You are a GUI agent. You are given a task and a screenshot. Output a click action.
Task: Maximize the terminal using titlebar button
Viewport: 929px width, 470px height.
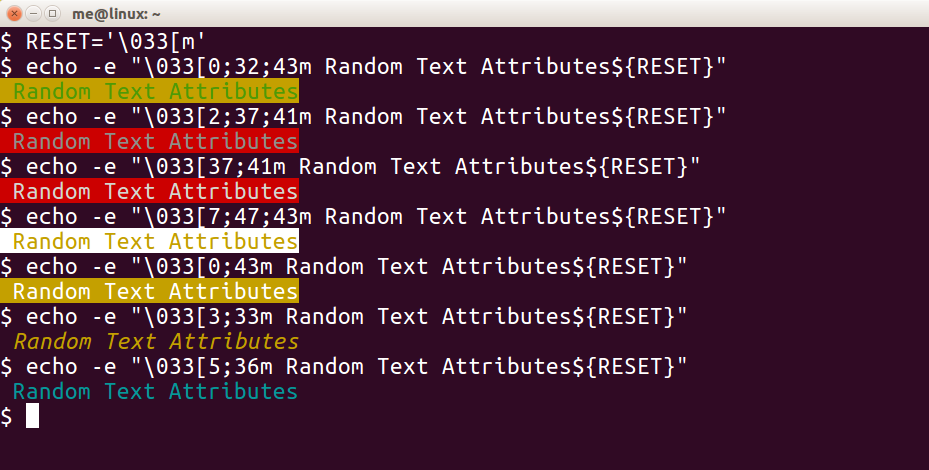(x=52, y=13)
